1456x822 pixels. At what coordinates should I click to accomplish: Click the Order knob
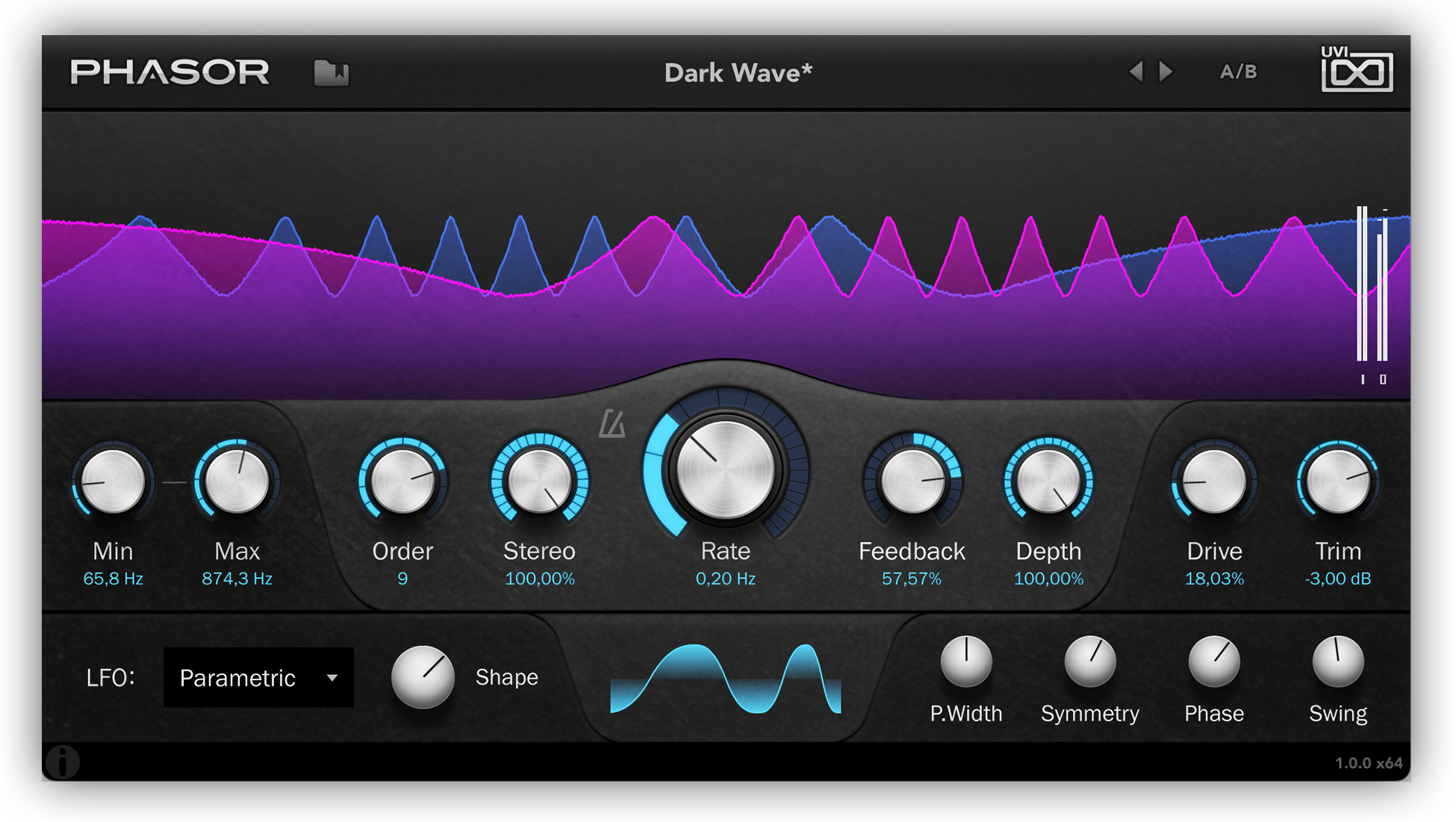click(402, 482)
